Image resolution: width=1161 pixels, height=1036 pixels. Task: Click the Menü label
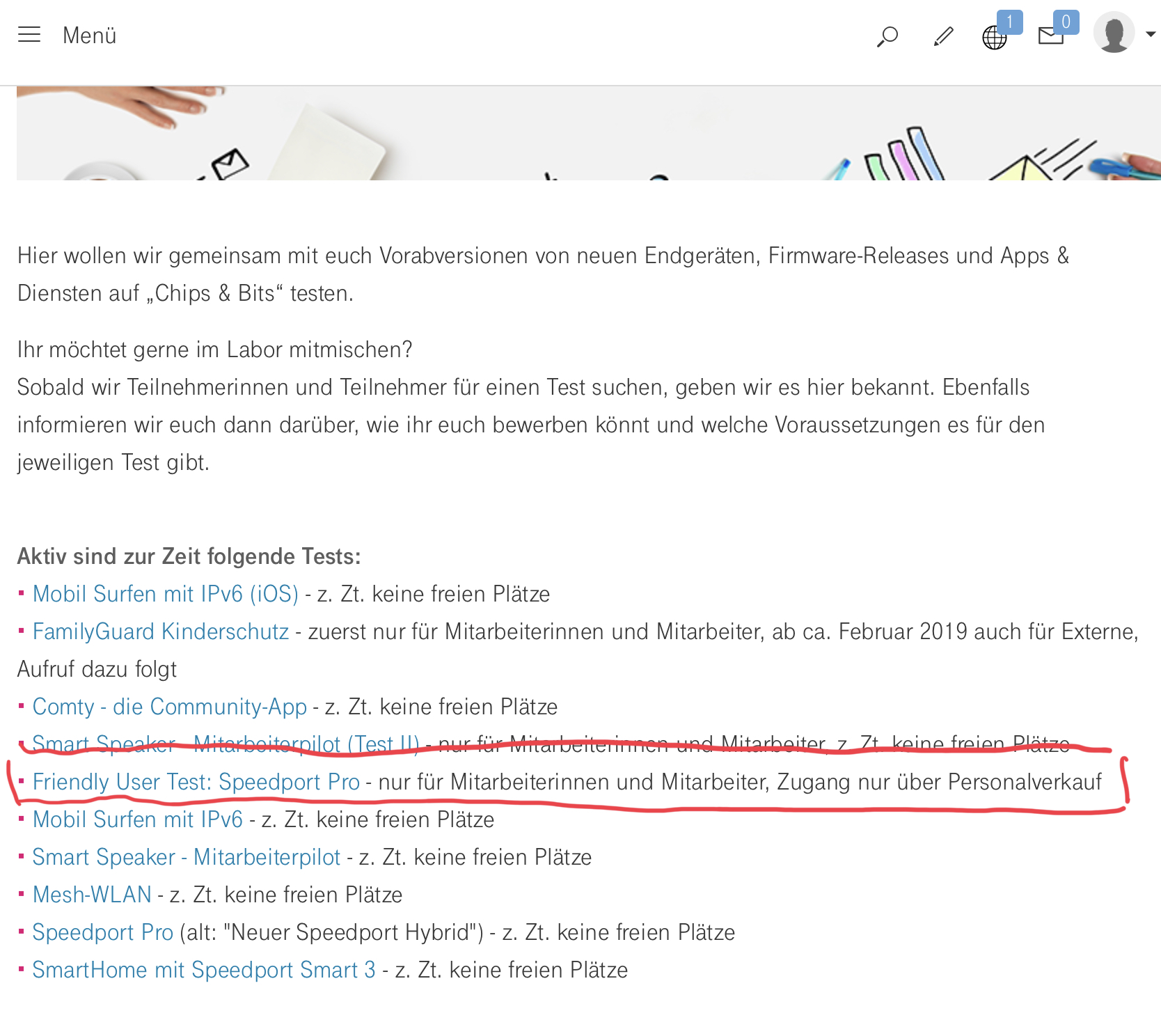click(89, 36)
